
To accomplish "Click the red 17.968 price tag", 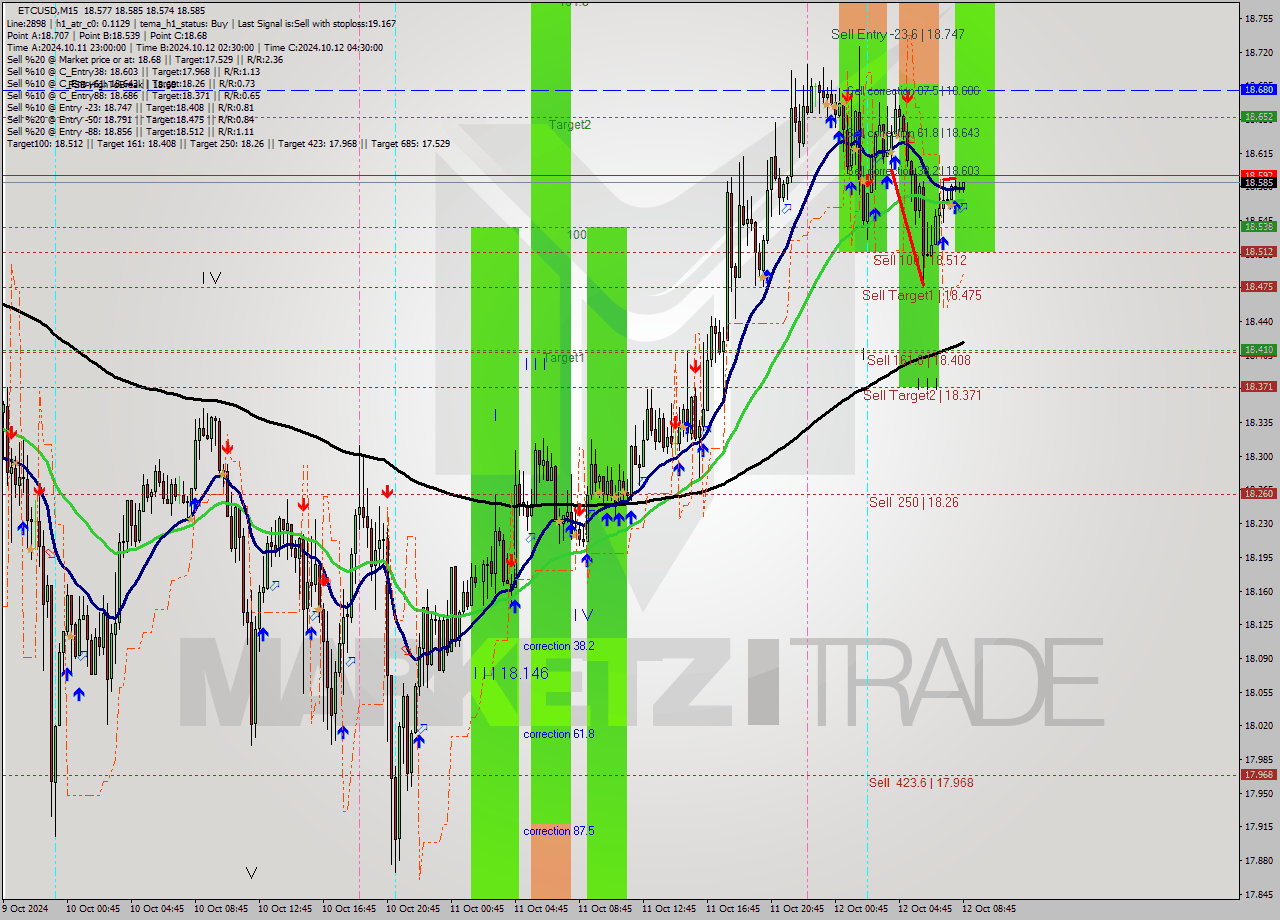I will [x=1258, y=775].
